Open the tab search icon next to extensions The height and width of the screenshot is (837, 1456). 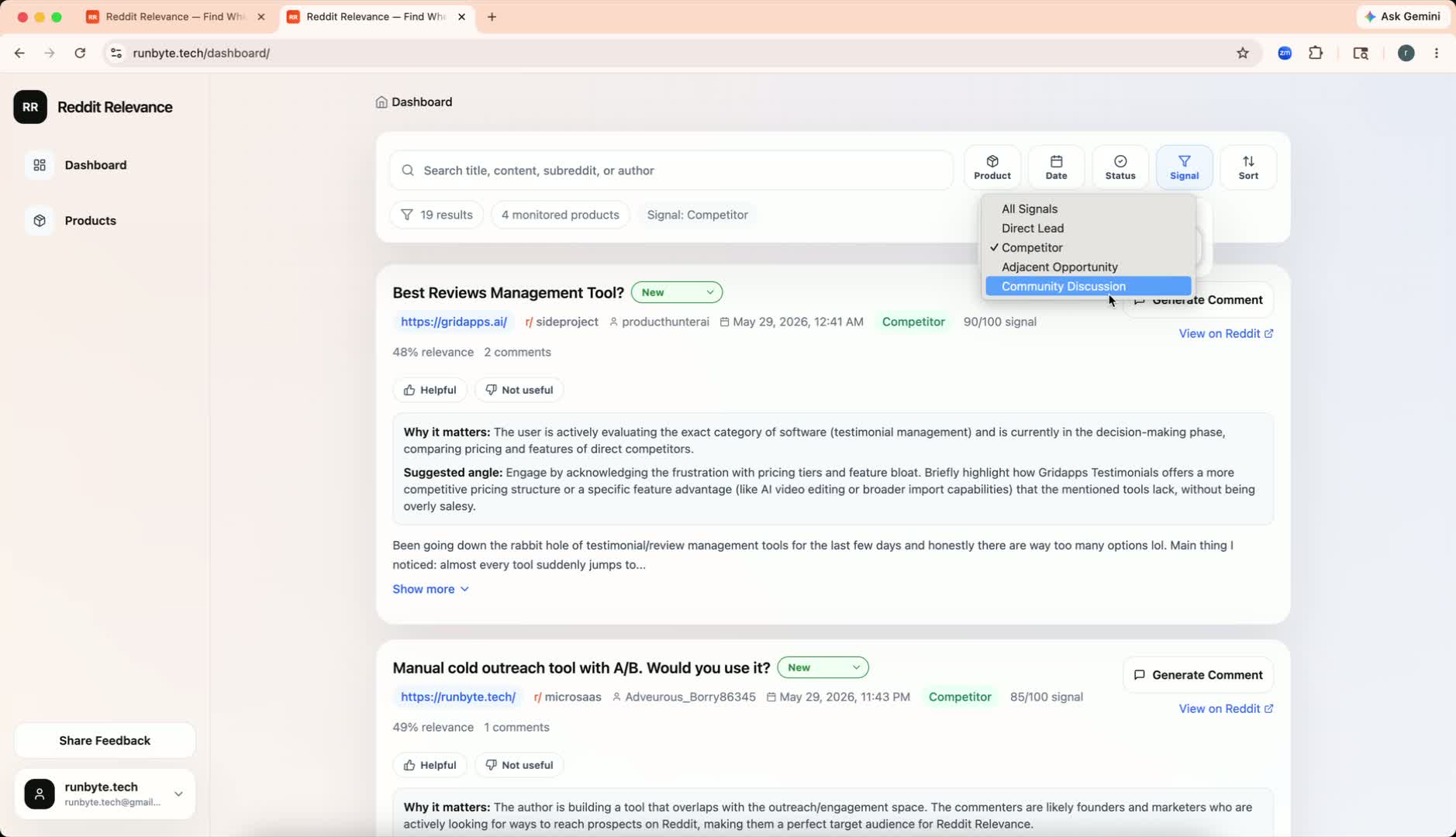point(1361,53)
